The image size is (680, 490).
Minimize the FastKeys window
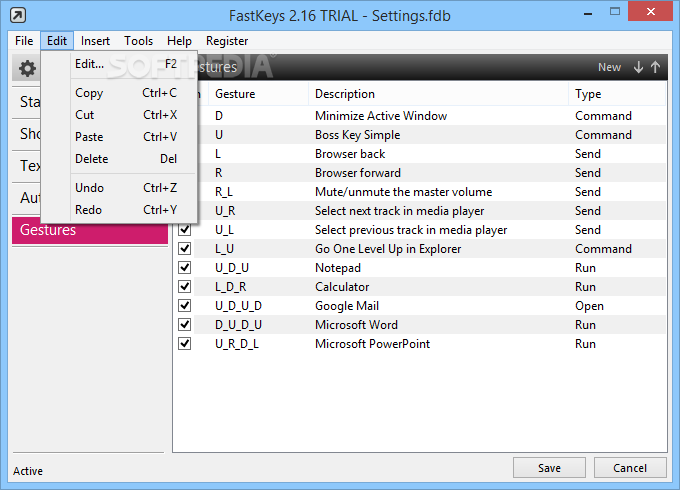[x=588, y=13]
